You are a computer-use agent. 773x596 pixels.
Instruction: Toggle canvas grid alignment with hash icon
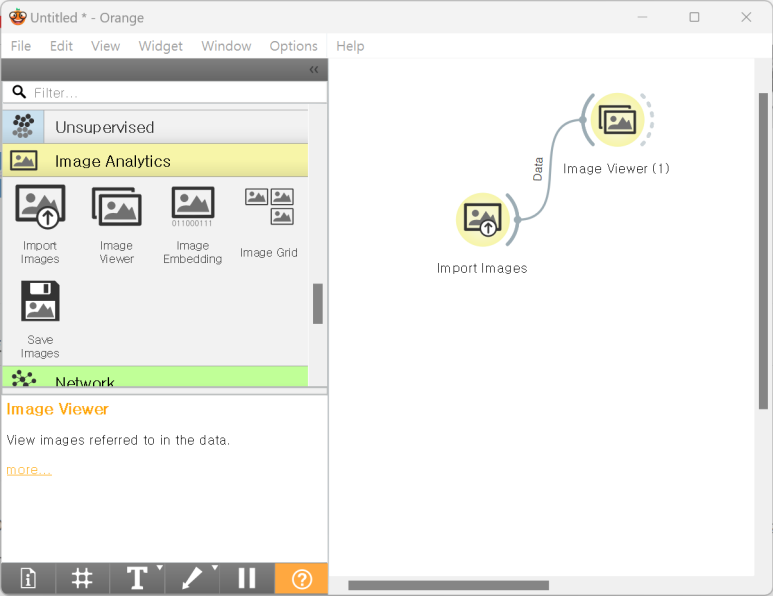[x=82, y=578]
